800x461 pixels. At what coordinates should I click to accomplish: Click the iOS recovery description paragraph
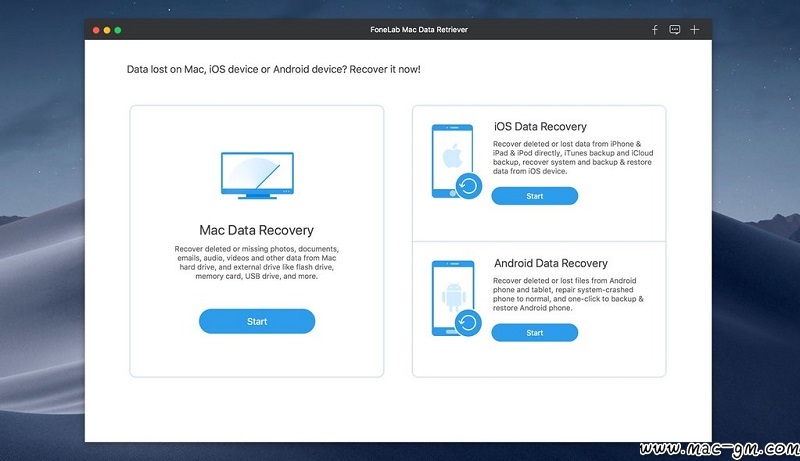[573, 158]
